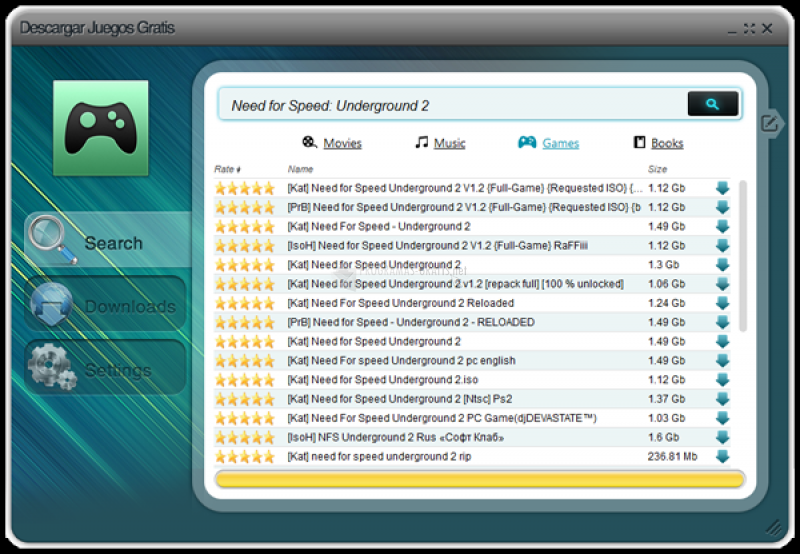The width and height of the screenshot is (800, 554).
Task: Open Settings from the sidebar
Action: (106, 370)
